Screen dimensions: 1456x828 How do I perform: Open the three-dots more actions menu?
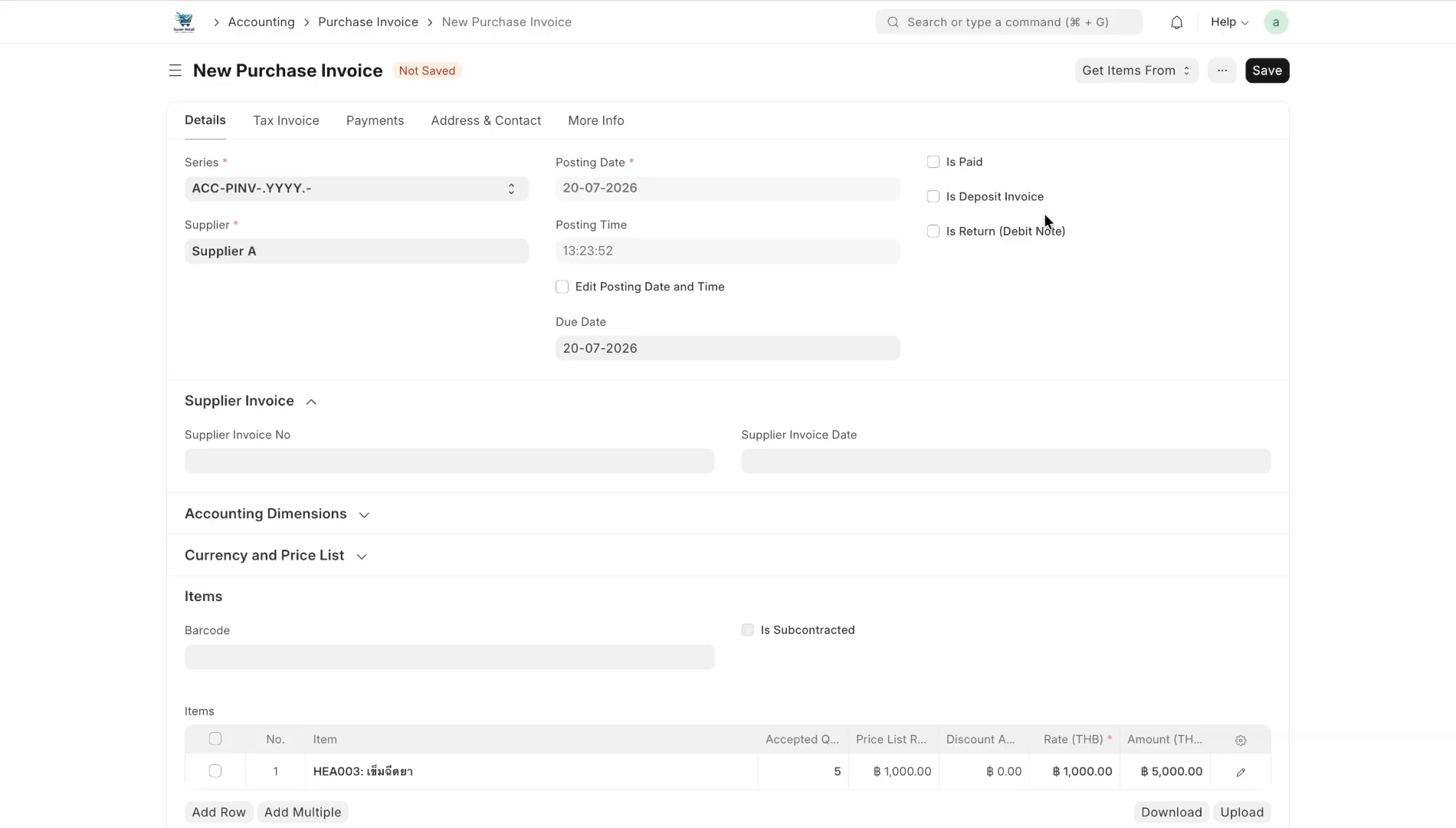(x=1222, y=71)
